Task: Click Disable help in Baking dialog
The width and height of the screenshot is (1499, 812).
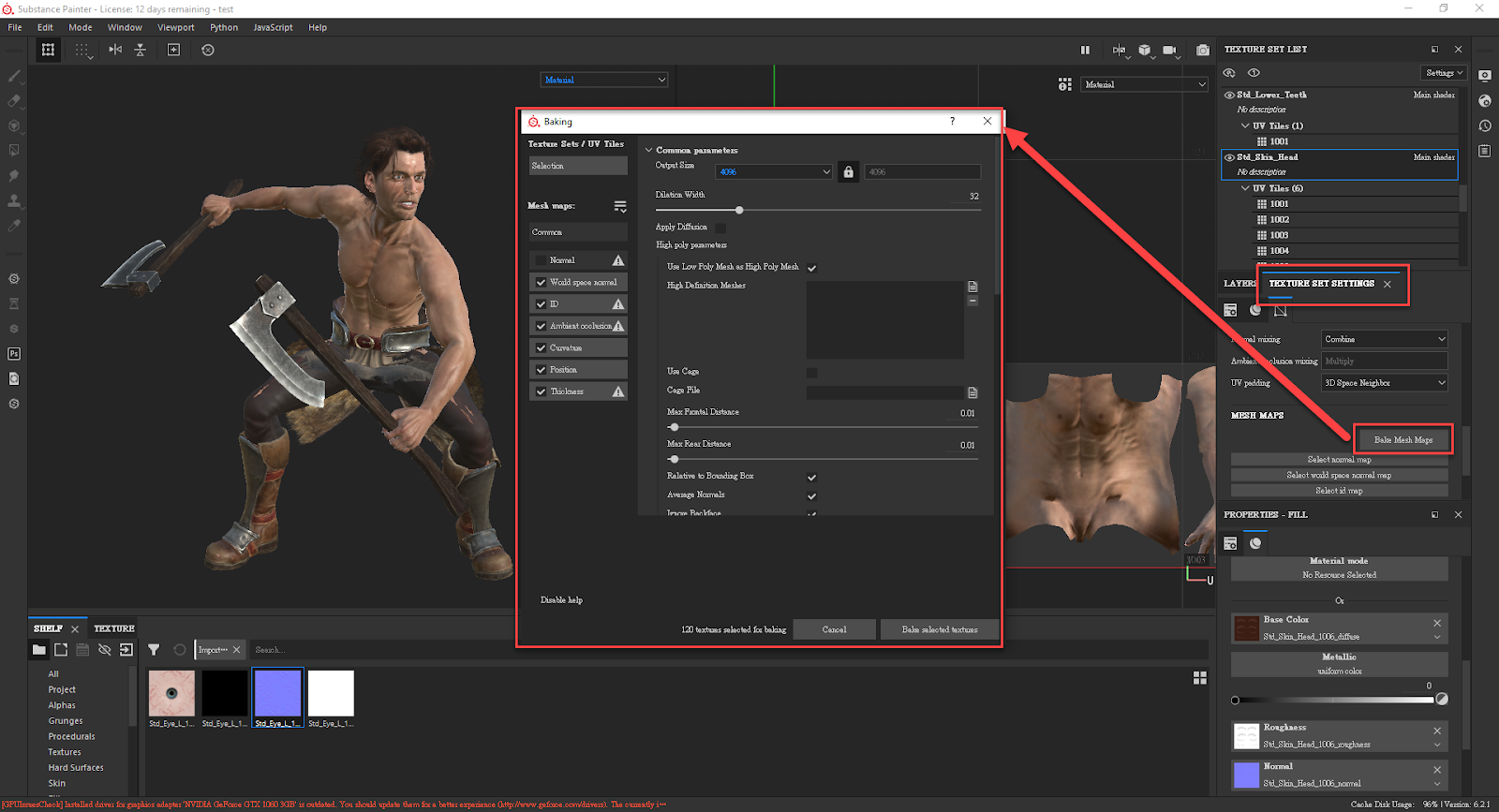Action: (561, 599)
